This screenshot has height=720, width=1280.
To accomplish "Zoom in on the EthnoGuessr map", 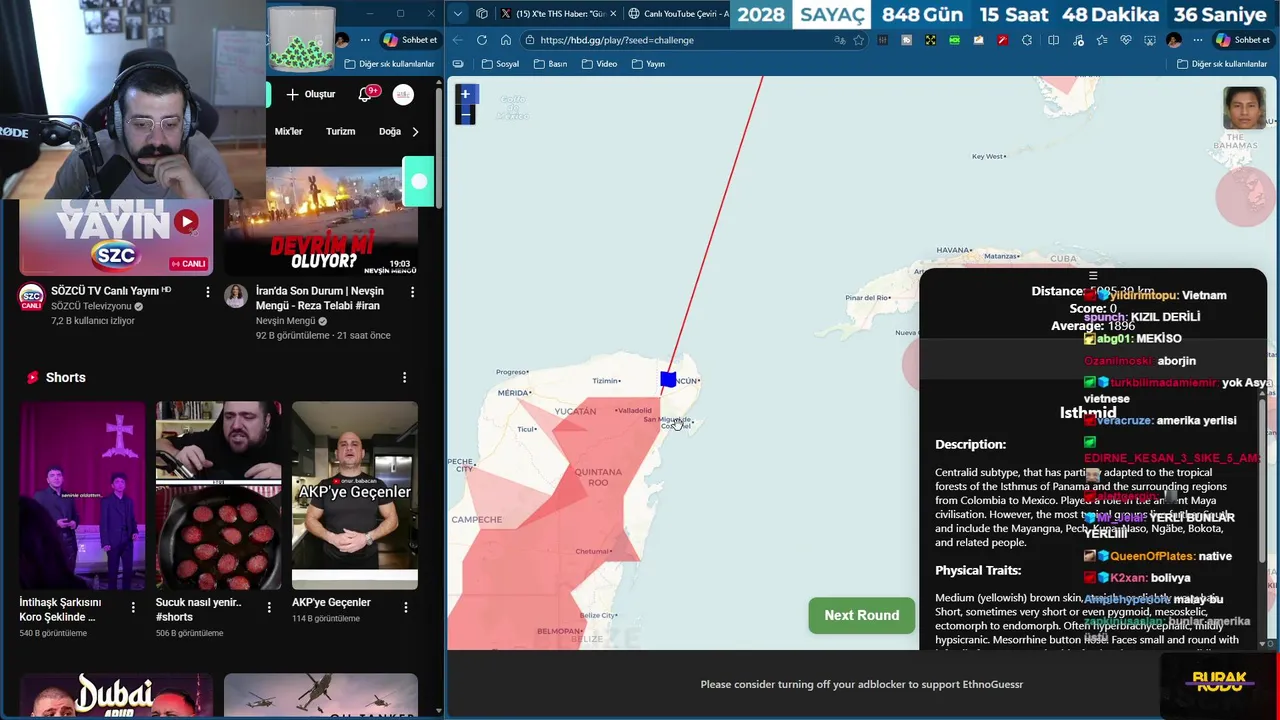I will click(x=465, y=94).
